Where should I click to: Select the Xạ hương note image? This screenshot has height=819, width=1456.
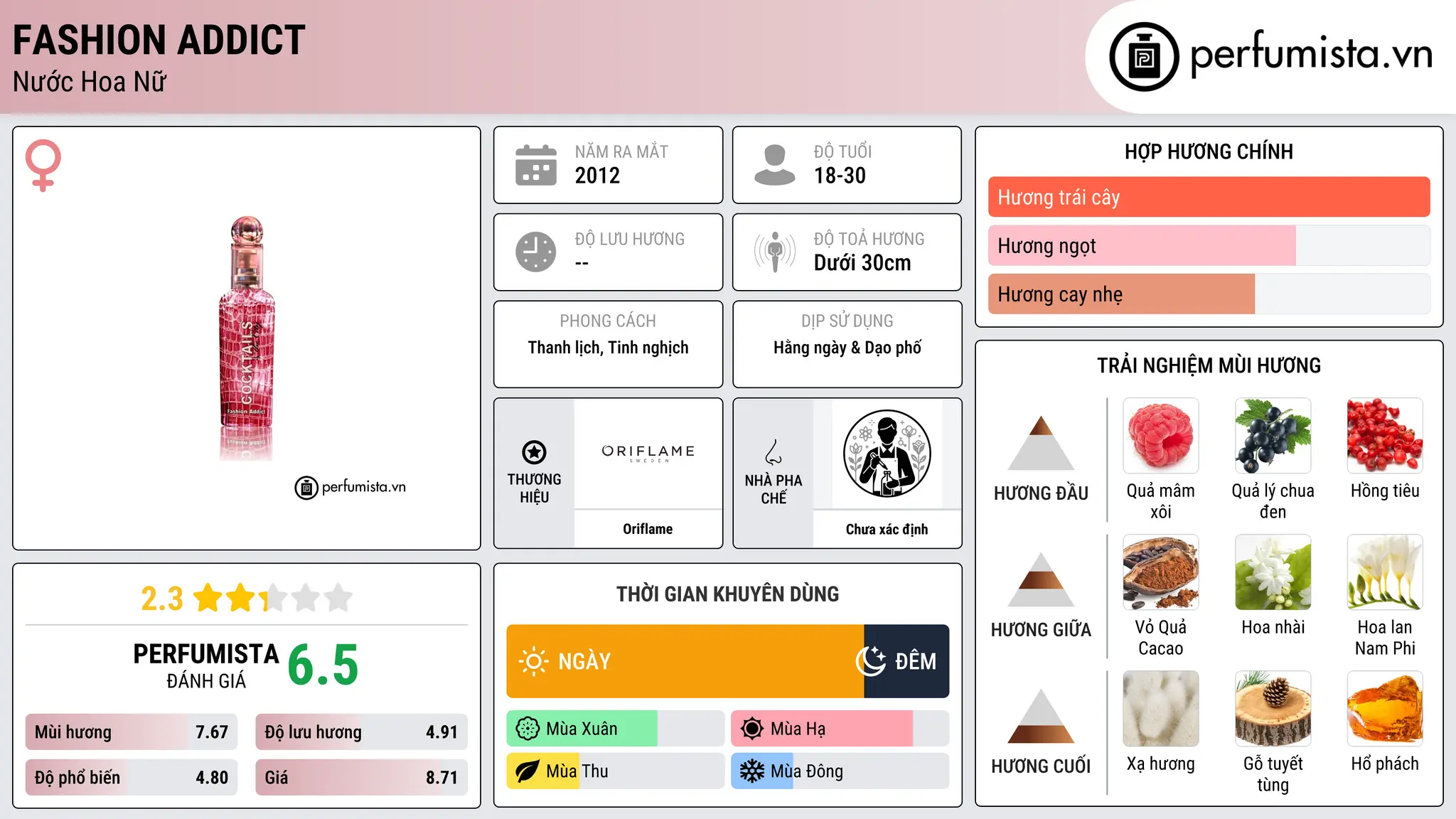click(x=1161, y=709)
